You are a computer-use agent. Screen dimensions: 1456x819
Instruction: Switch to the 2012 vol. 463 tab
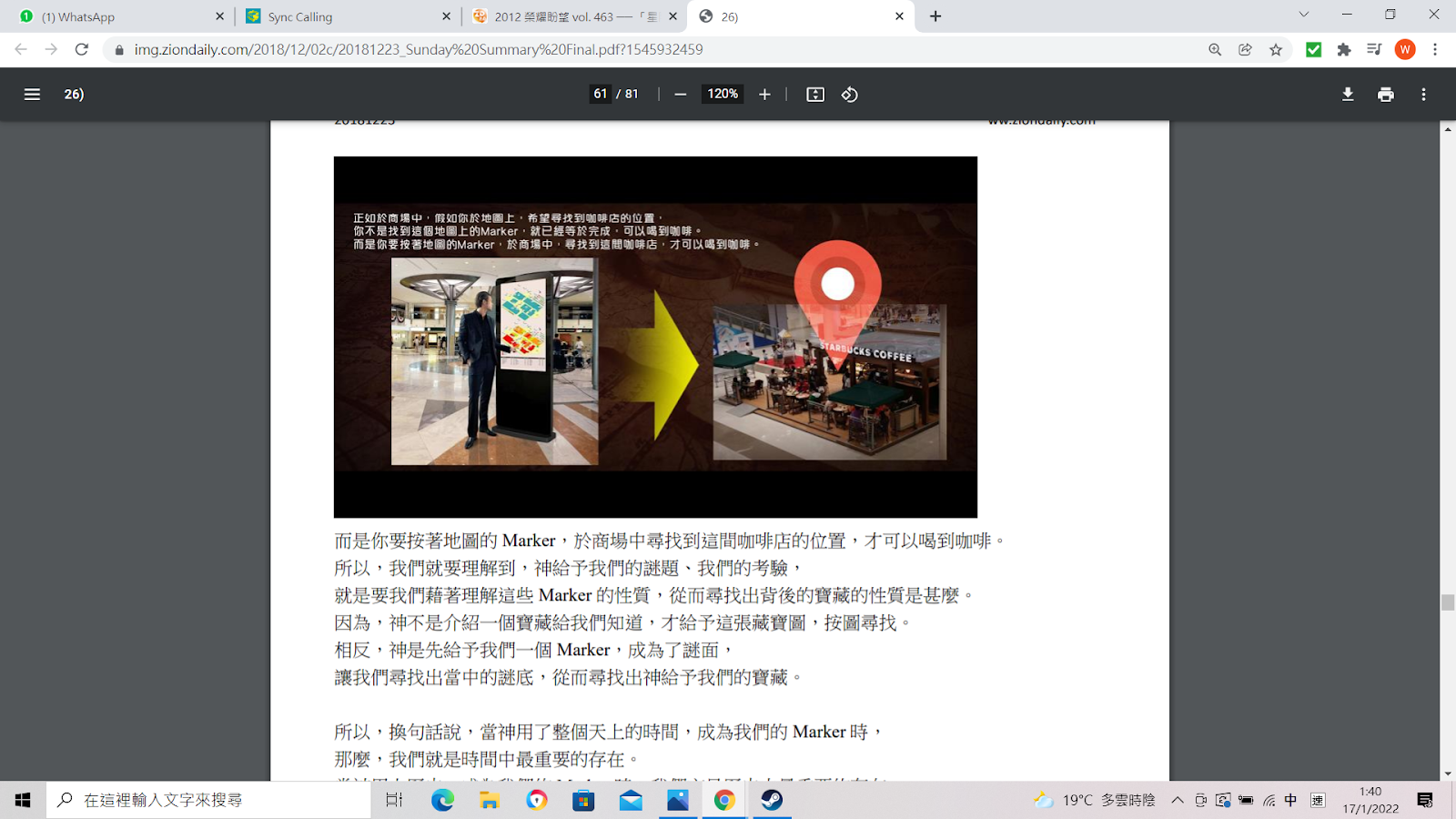tap(573, 16)
